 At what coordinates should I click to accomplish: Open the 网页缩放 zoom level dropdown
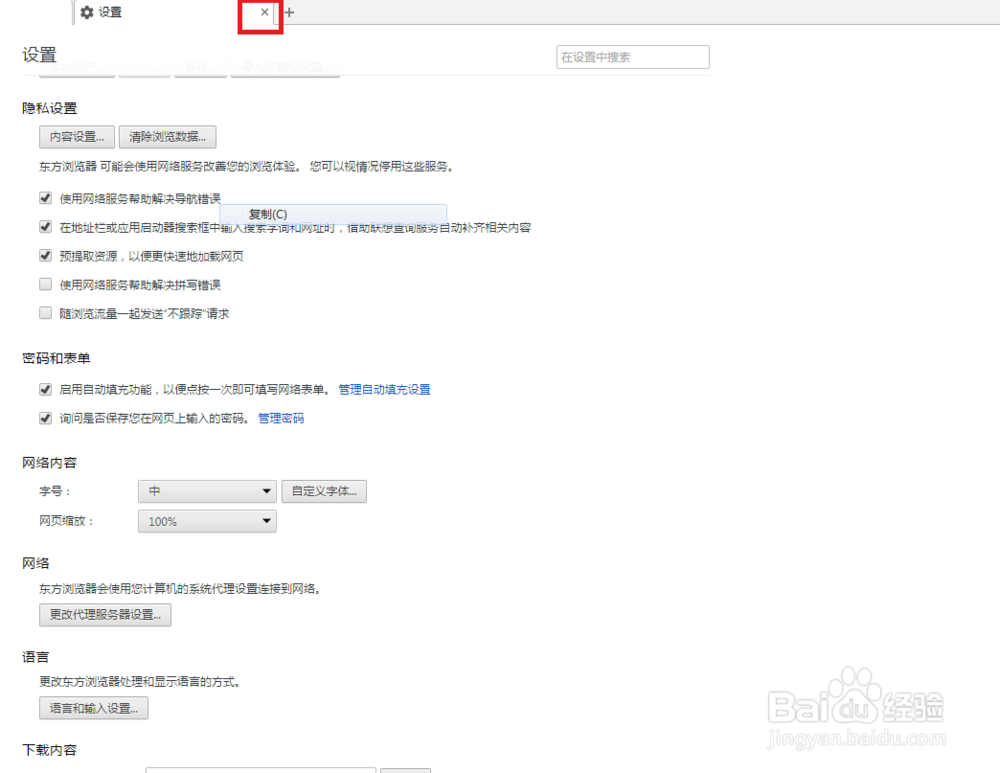point(206,520)
